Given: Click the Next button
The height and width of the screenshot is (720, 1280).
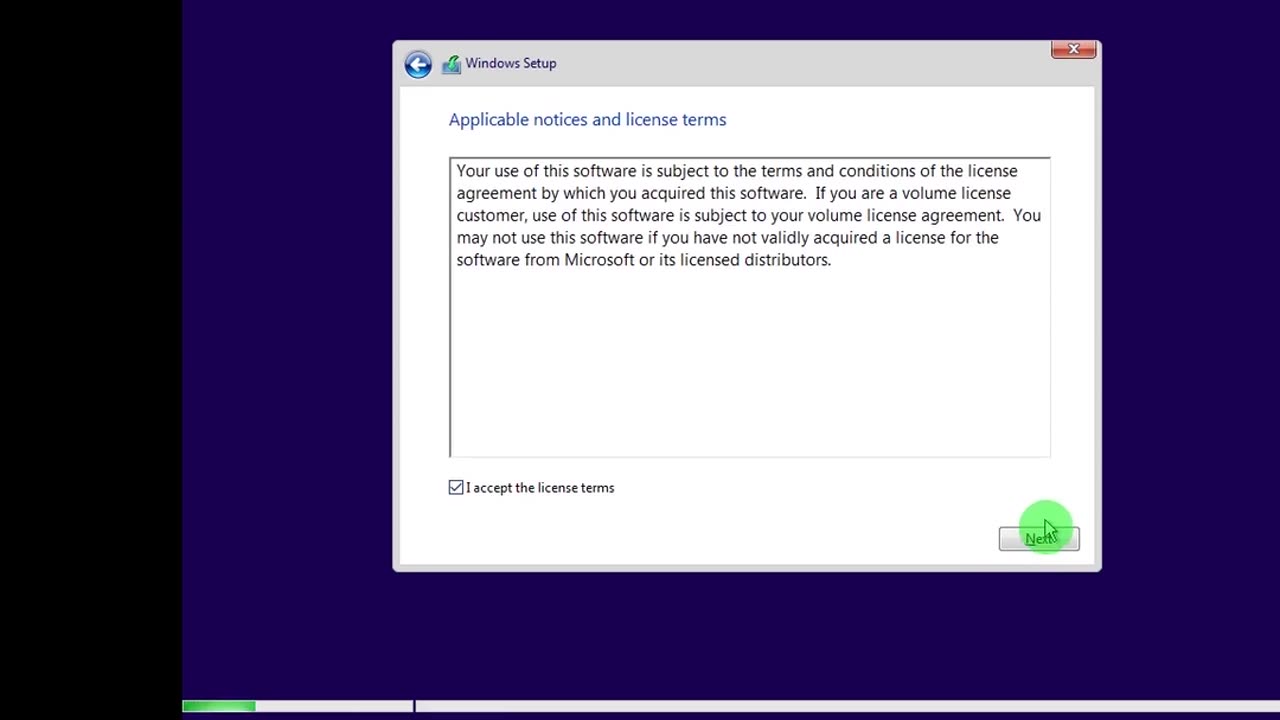Looking at the screenshot, I should tap(1039, 538).
